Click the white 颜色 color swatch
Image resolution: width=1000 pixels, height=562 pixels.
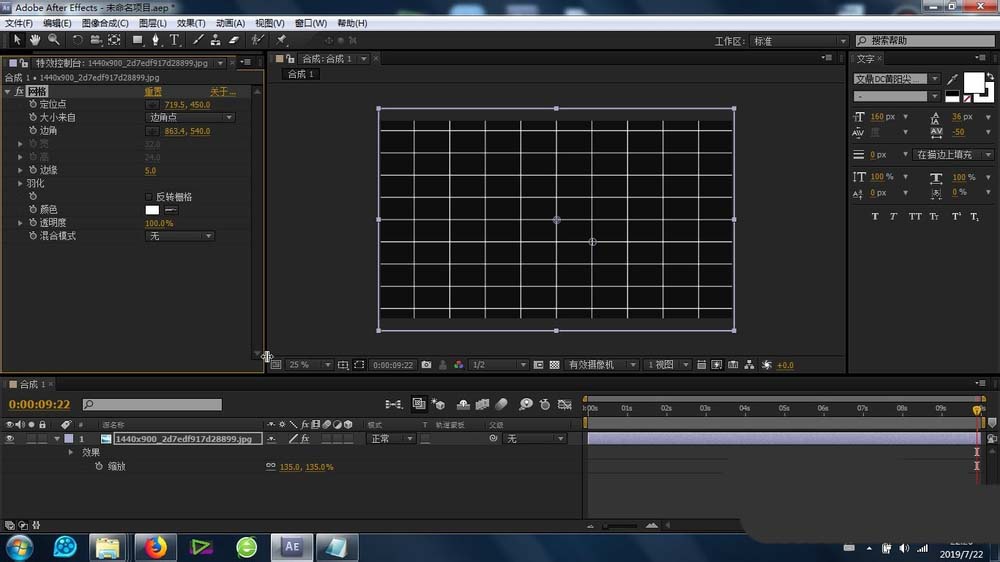(x=152, y=210)
